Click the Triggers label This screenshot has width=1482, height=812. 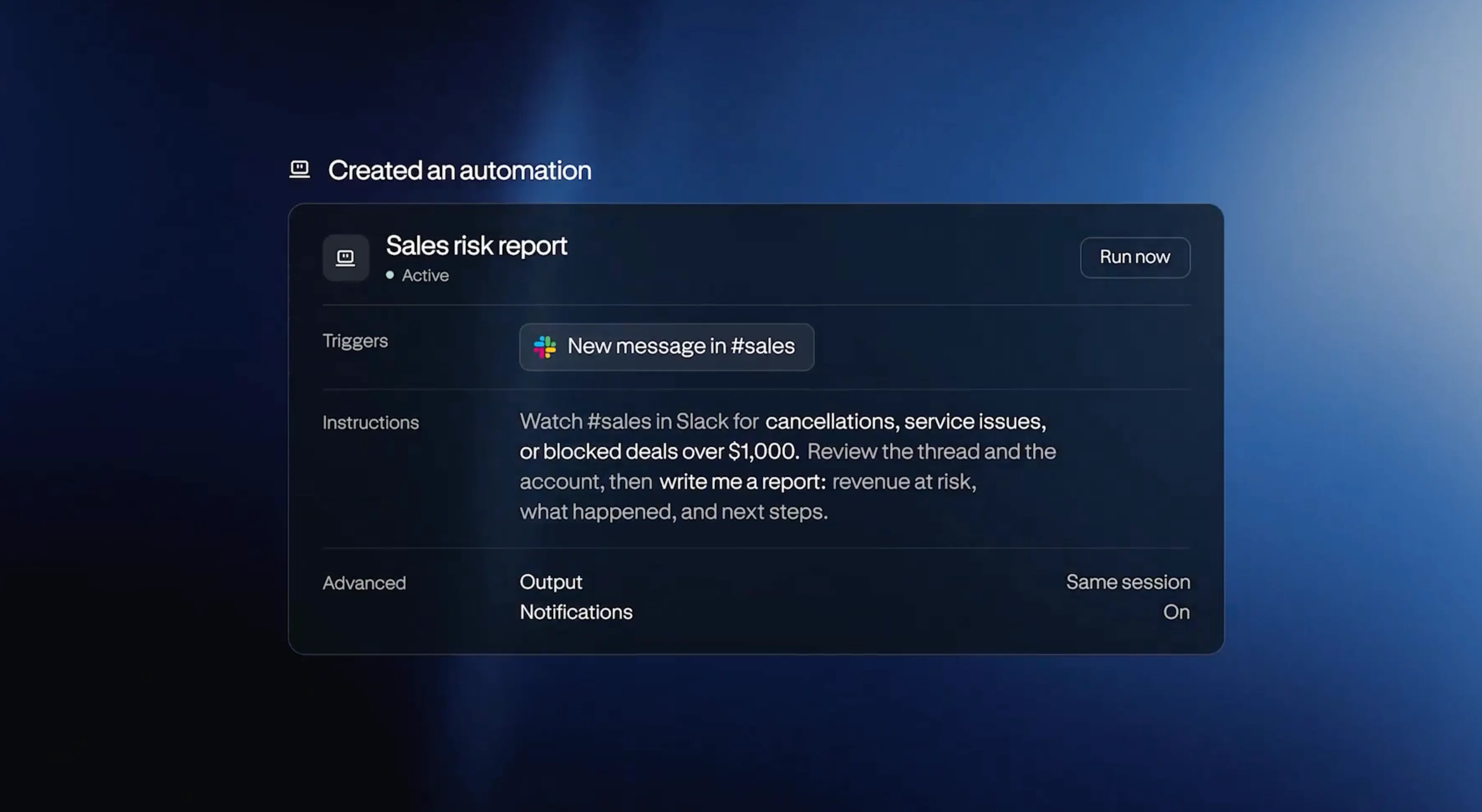tap(355, 341)
